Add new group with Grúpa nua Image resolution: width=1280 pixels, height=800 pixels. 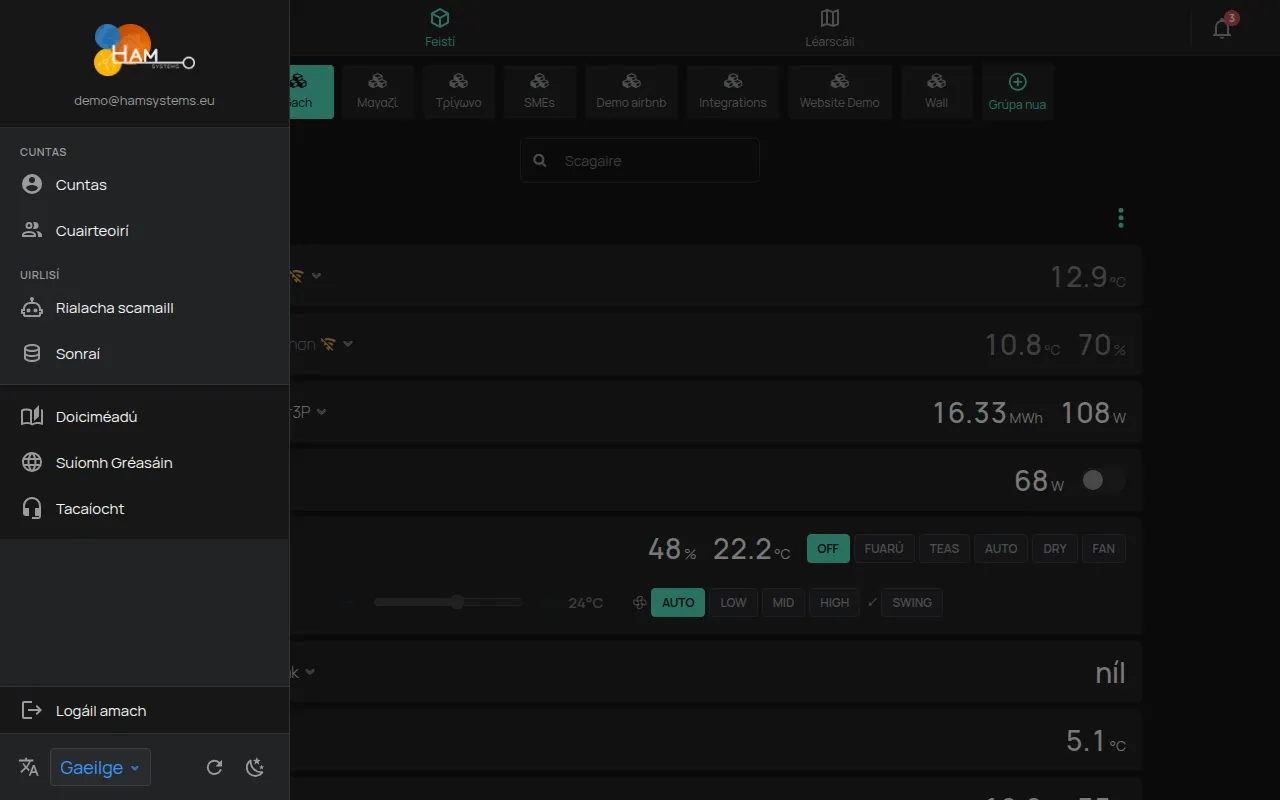tap(1018, 92)
